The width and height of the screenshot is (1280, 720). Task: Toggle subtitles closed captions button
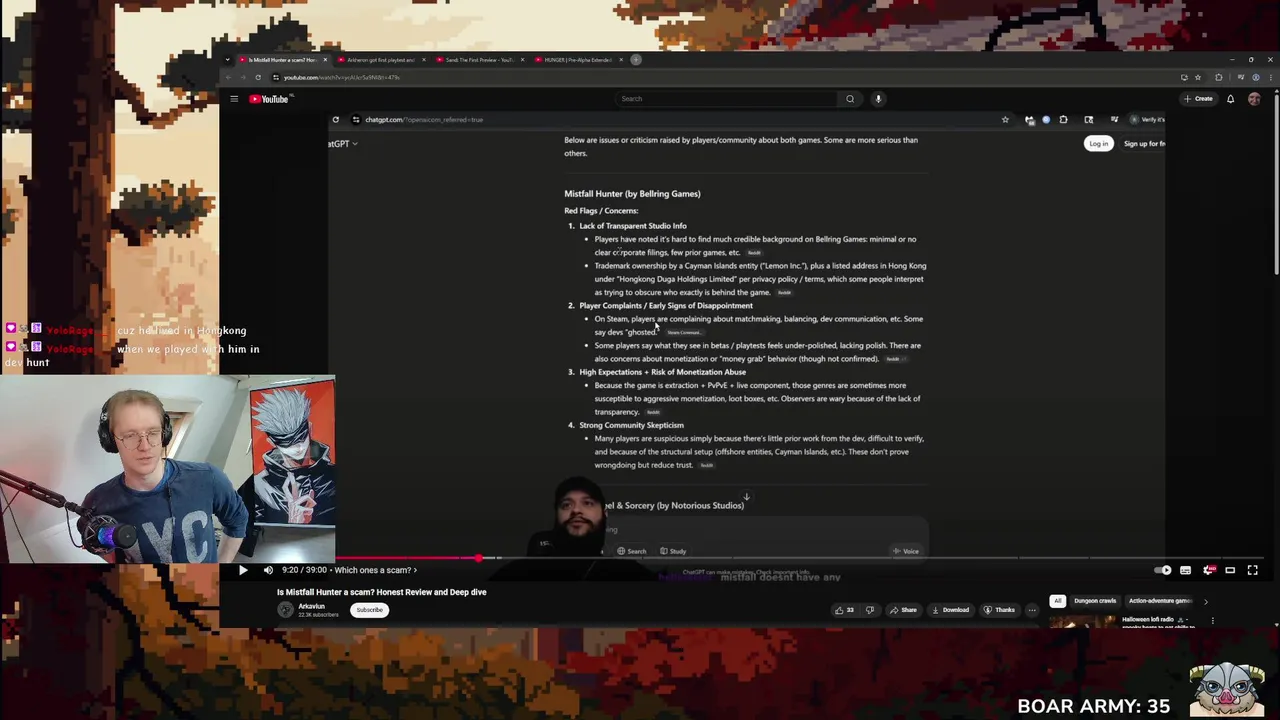pos(1185,570)
